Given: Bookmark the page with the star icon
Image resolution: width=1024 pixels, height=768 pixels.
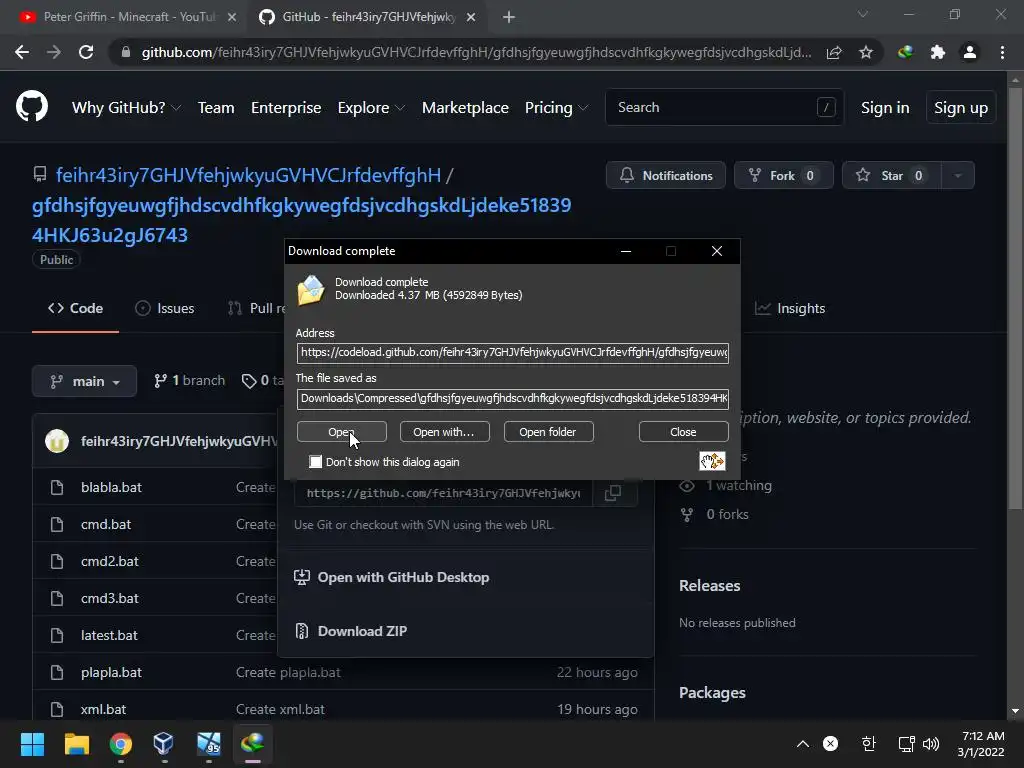Looking at the screenshot, I should (x=866, y=52).
